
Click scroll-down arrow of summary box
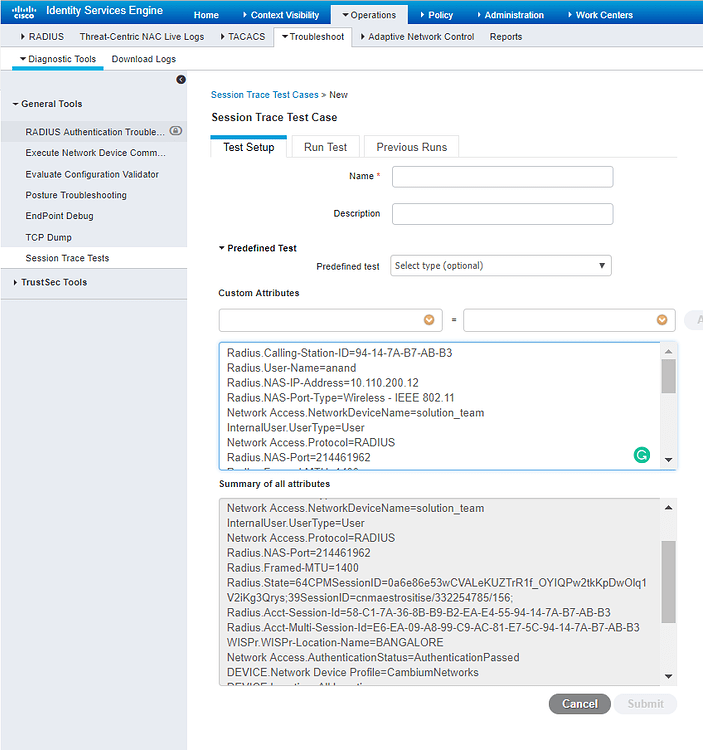[668, 676]
